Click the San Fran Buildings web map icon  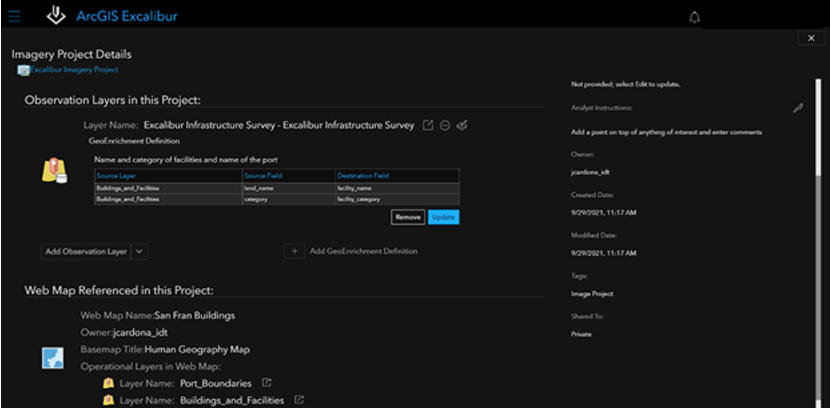[53, 358]
